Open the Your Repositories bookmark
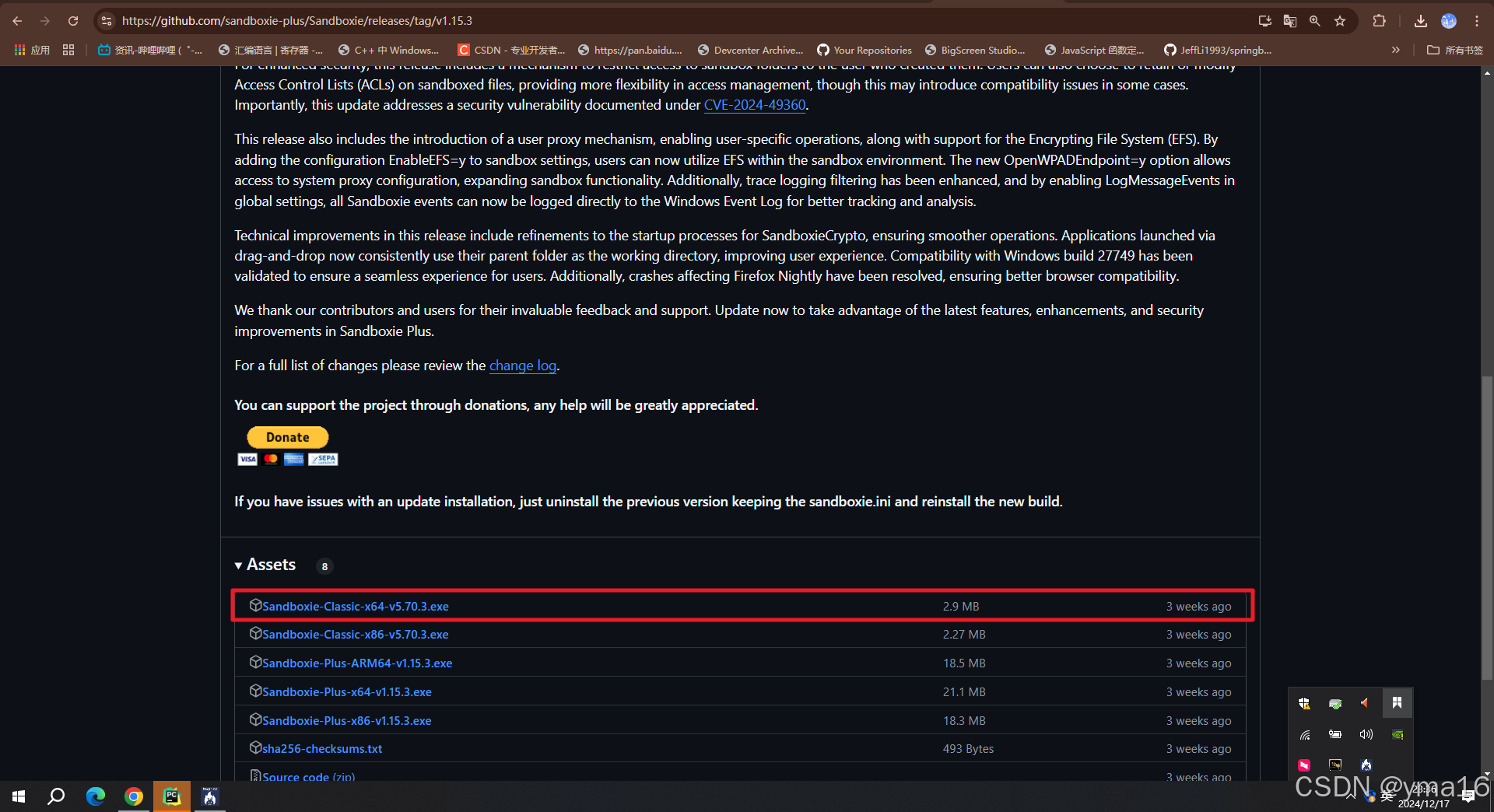Viewport: 1494px width, 812px height. coord(864,50)
